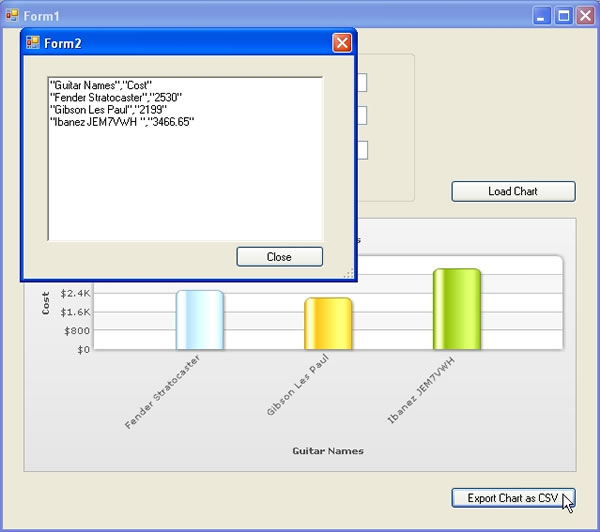Click the Ibanez JEM7VWH line in CSV text
Screen dimensions: 600x532
(x=122, y=122)
